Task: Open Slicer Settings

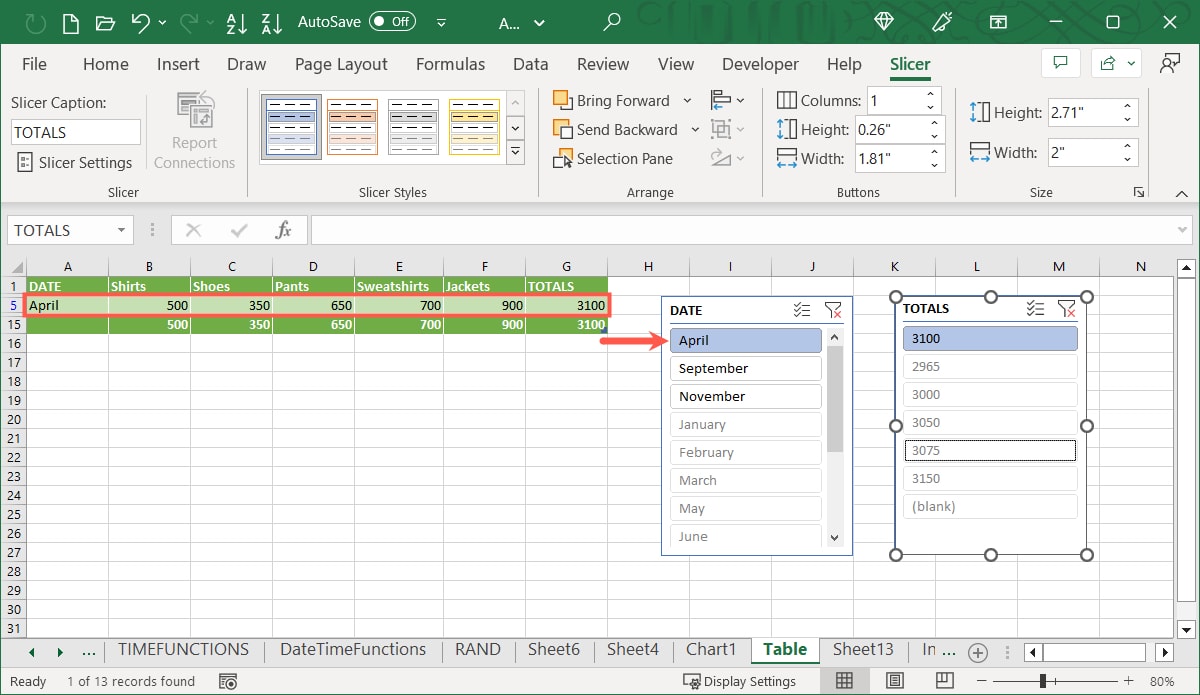Action: click(75, 162)
